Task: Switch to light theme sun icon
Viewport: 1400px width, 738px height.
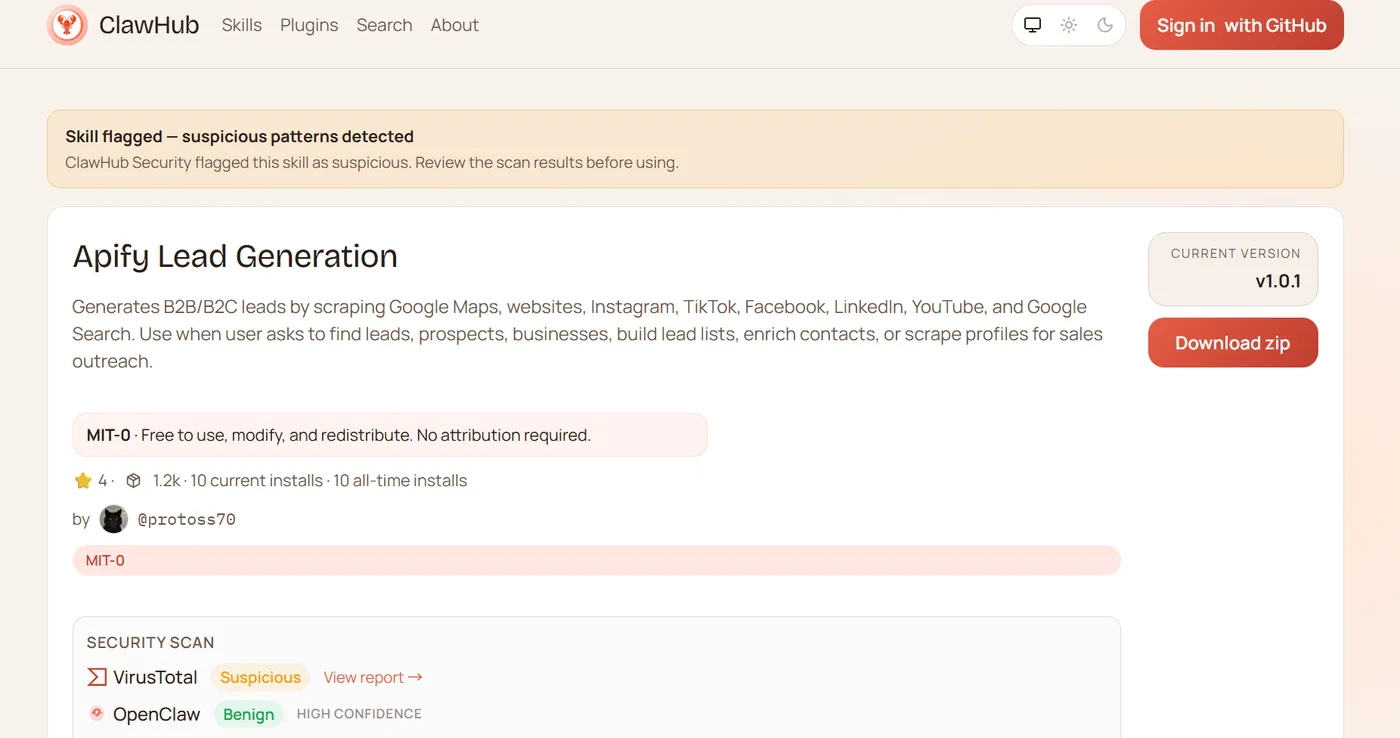Action: click(1069, 25)
